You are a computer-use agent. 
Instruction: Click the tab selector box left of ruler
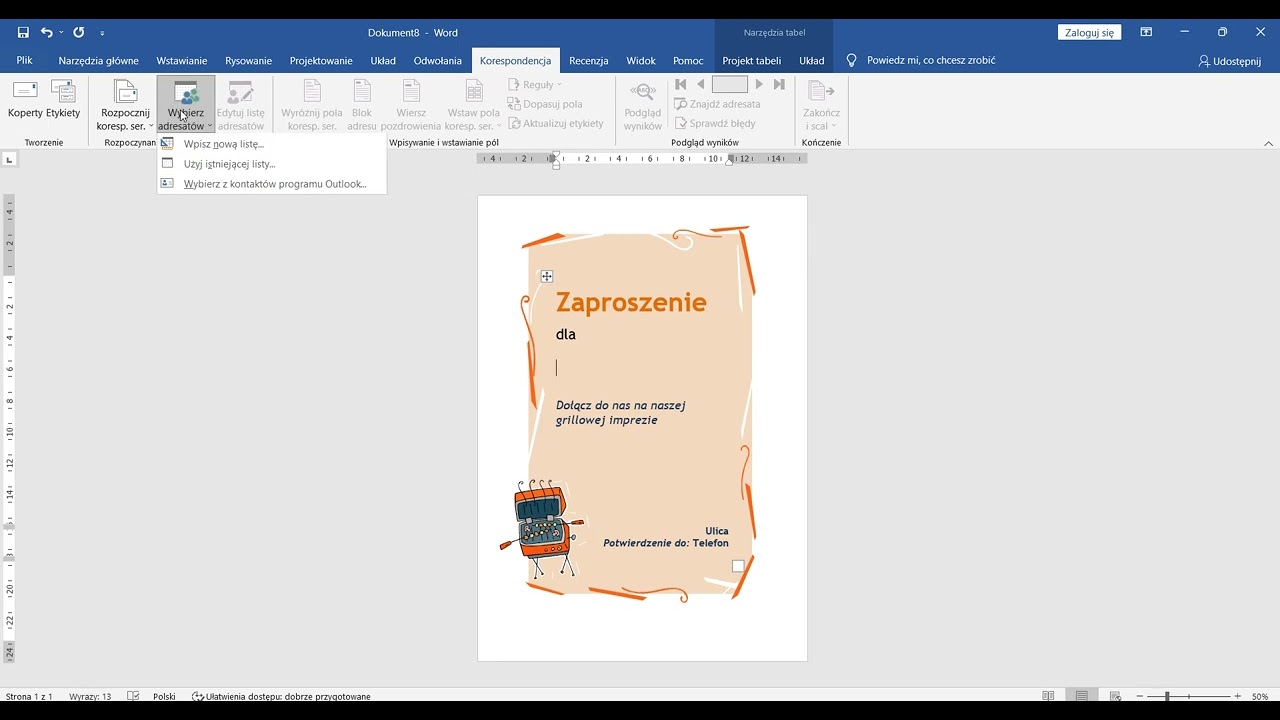pos(9,158)
